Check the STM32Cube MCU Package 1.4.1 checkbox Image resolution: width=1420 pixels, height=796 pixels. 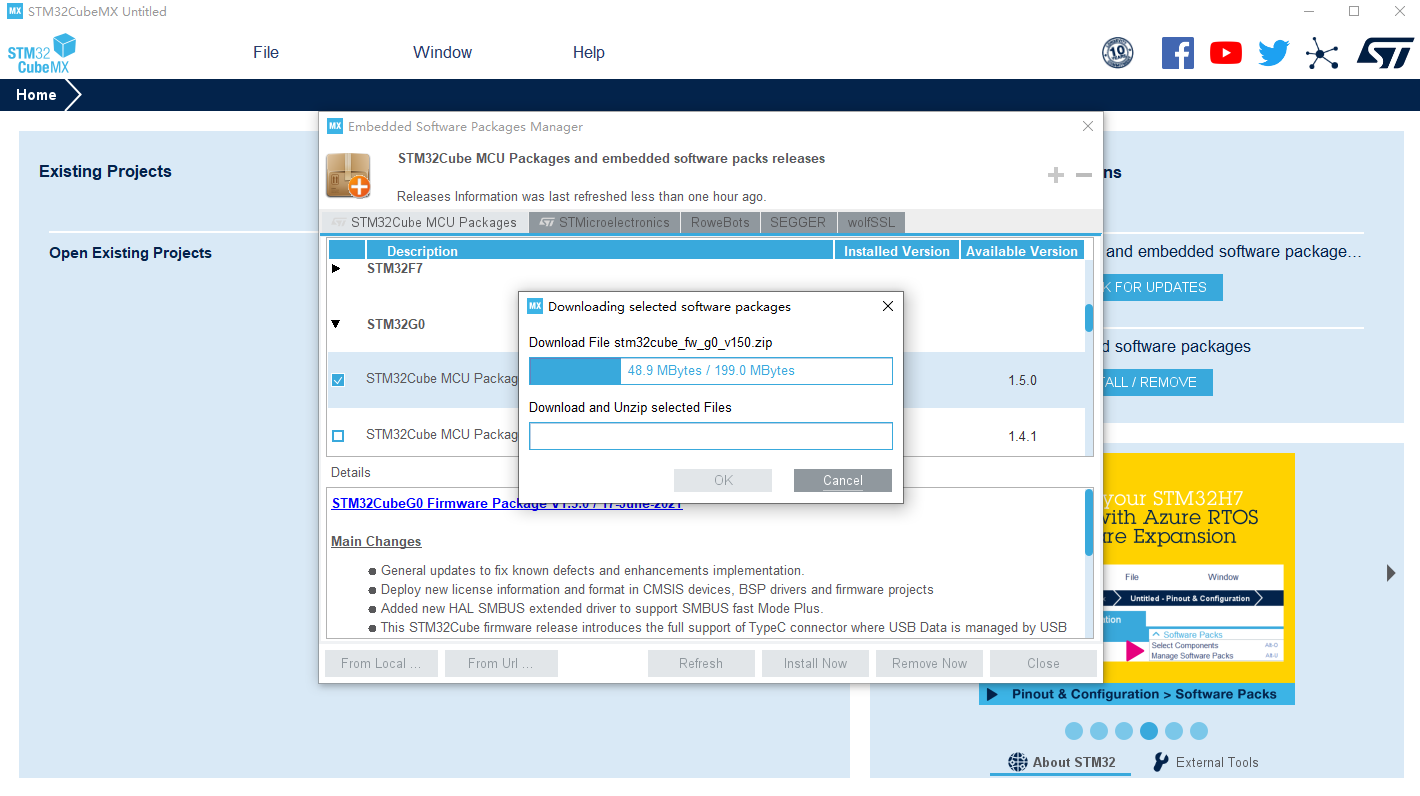(x=338, y=436)
